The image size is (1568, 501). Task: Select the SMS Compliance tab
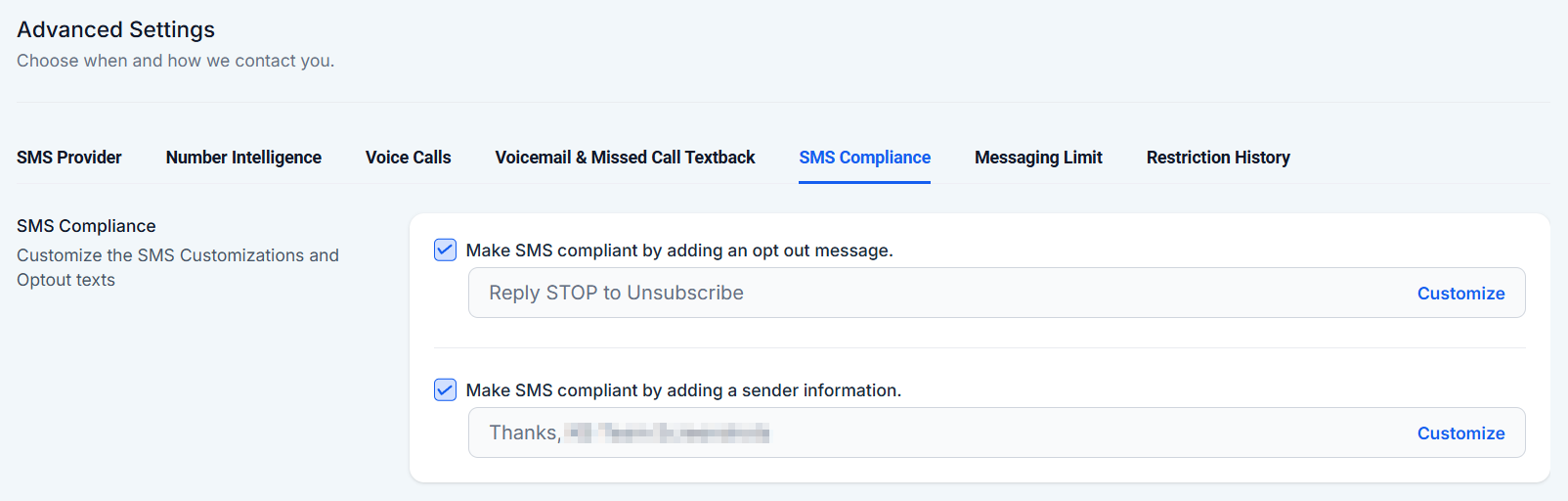864,158
